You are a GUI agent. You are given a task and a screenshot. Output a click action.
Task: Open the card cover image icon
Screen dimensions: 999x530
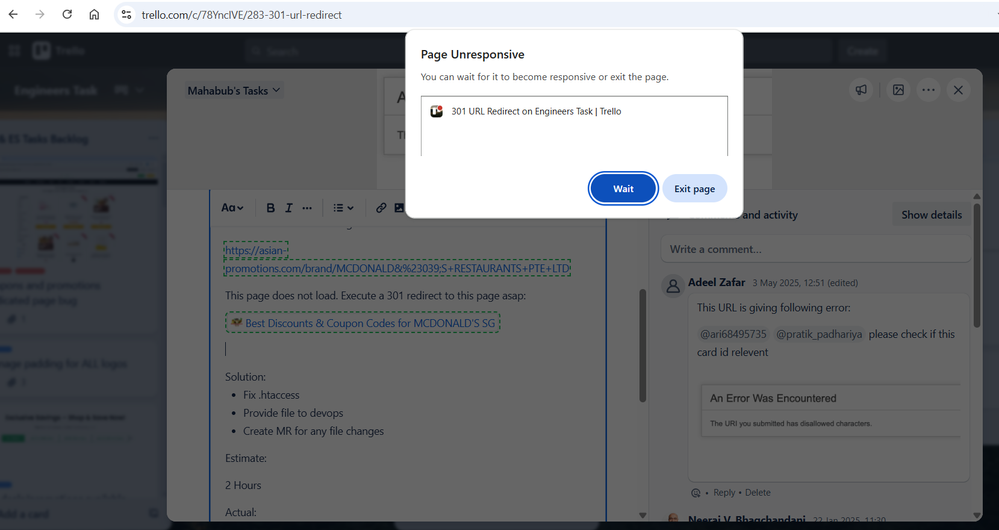coord(898,90)
